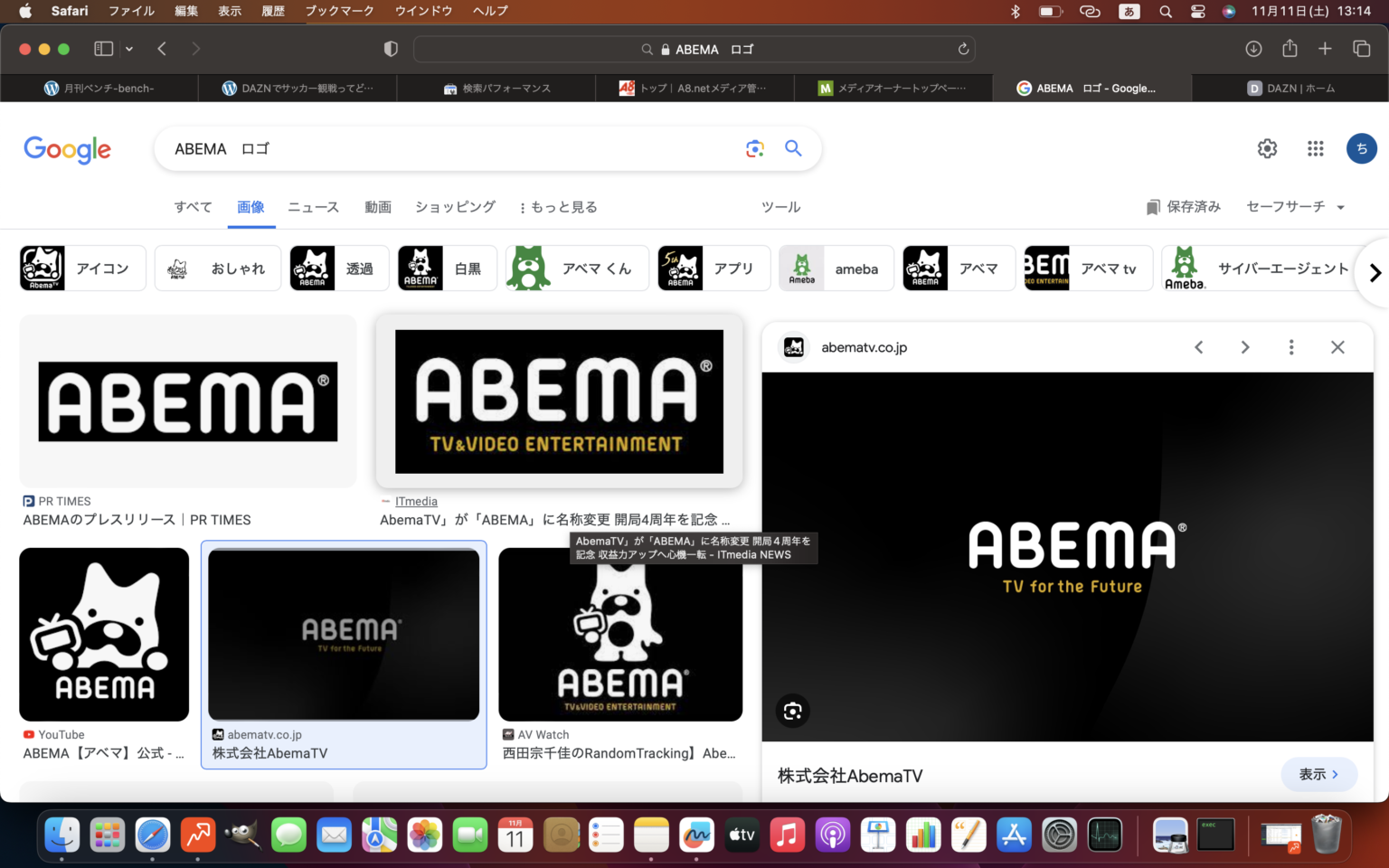Open the ブックマーク menu
Screen dimensions: 1389x868
(x=339, y=11)
